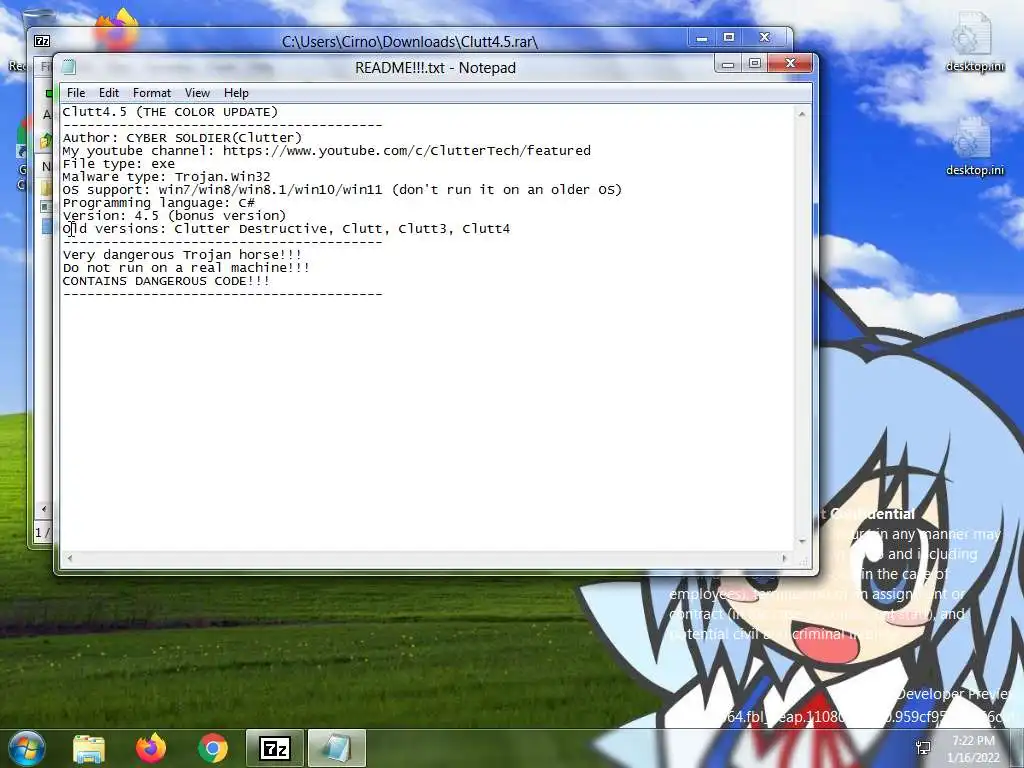Open the View menu in Notepad
This screenshot has width=1024, height=768.
tap(197, 93)
